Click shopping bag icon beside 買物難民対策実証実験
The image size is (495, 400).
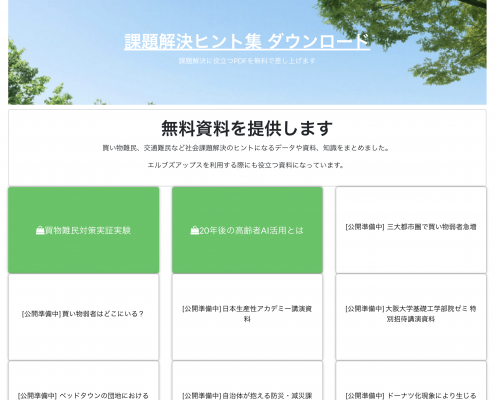pyautogui.click(x=40, y=230)
